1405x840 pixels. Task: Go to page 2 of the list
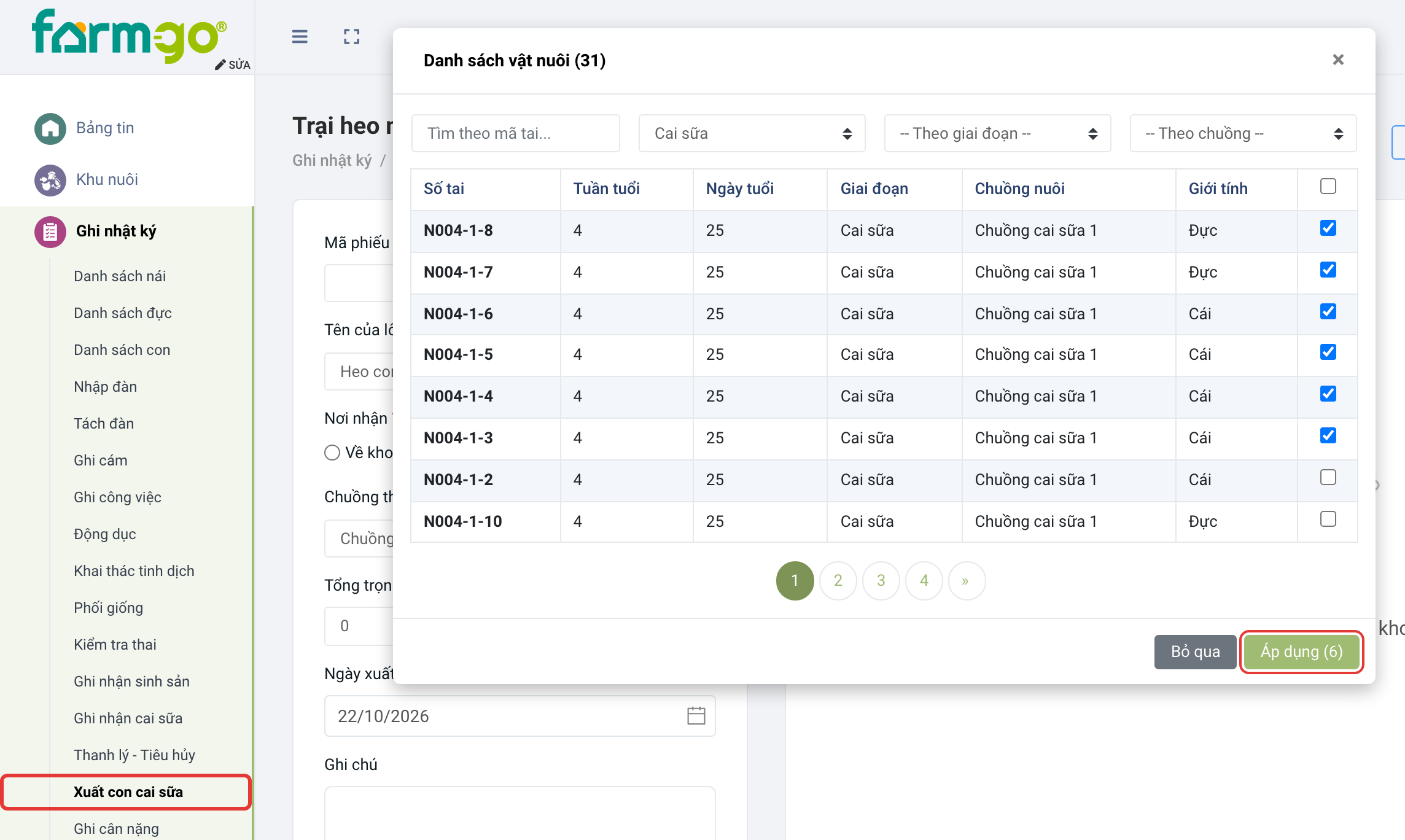tap(838, 580)
